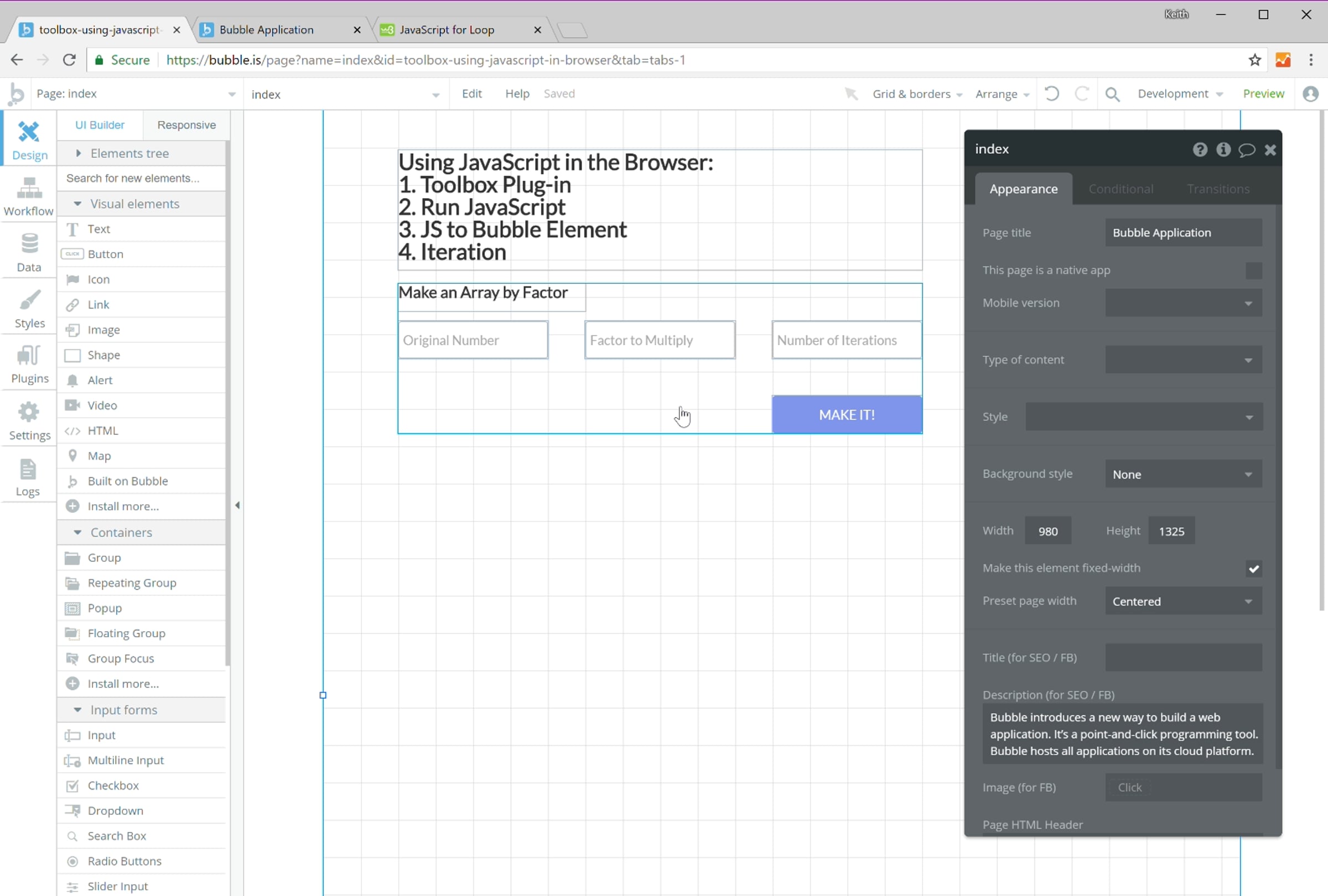Close the index property panel
This screenshot has width=1328, height=896.
pyautogui.click(x=1270, y=150)
